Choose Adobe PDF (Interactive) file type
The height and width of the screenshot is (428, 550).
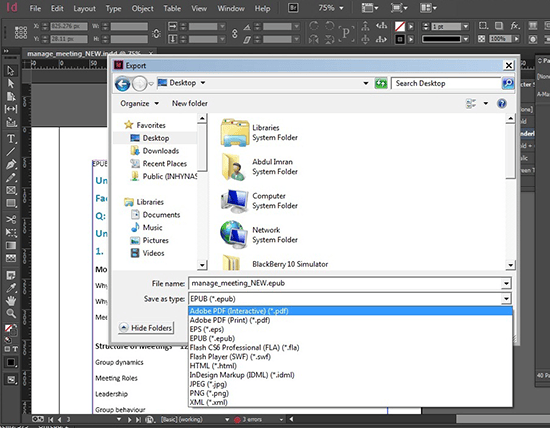click(350, 311)
